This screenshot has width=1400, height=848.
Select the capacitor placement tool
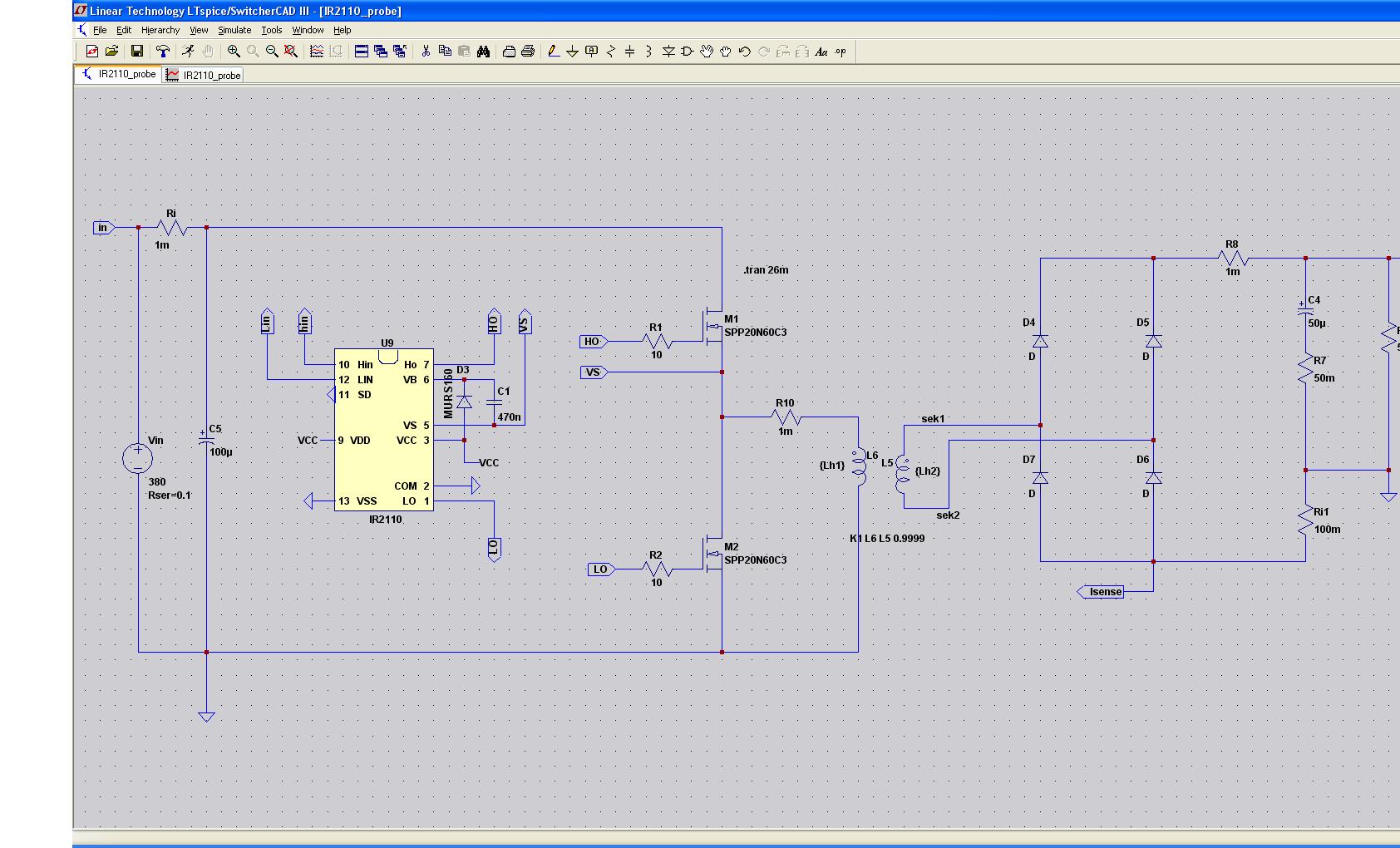click(x=629, y=52)
